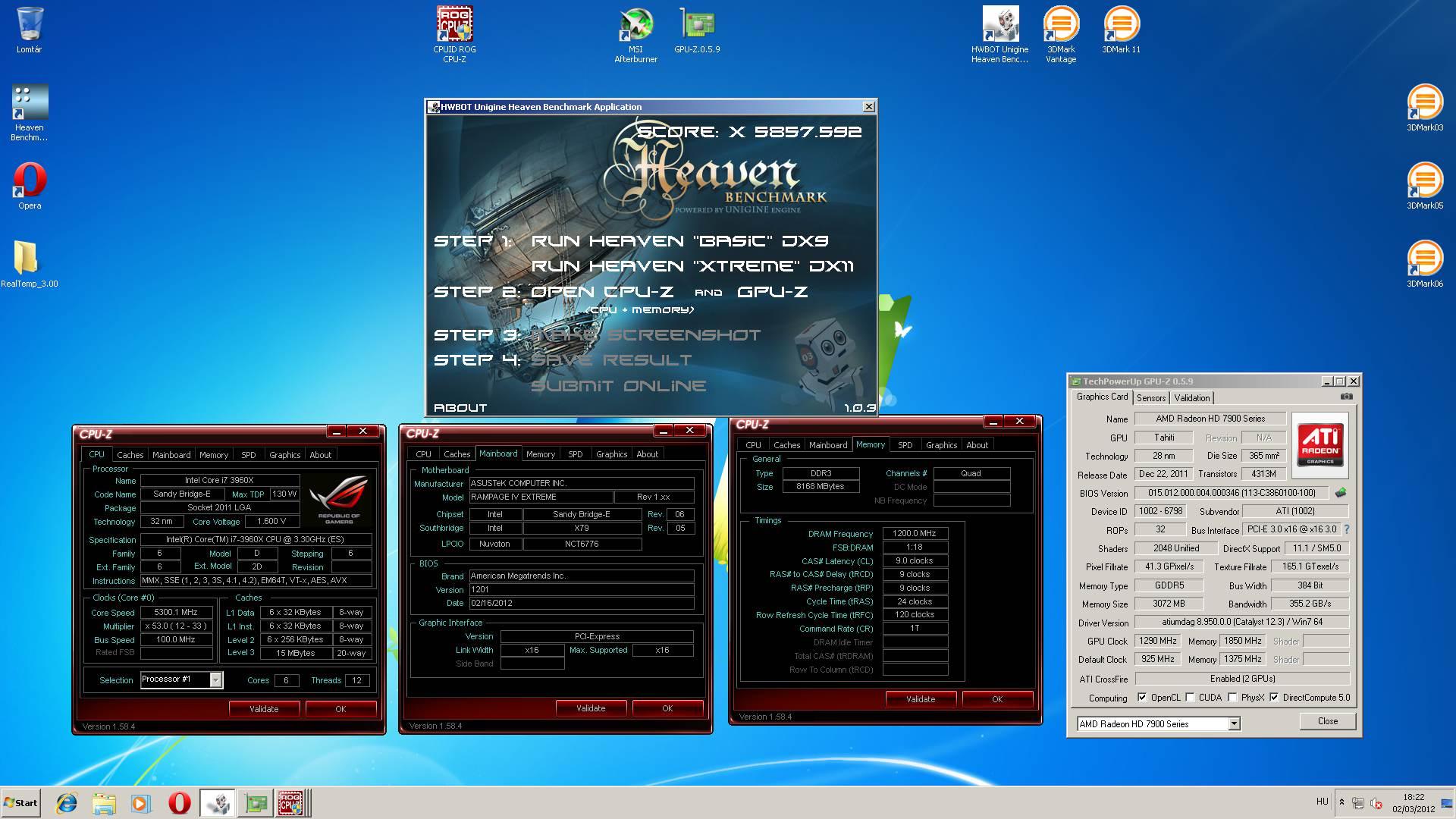The image size is (1456, 819).
Task: Open CPU tab in right CPU-Z window
Action: (753, 445)
